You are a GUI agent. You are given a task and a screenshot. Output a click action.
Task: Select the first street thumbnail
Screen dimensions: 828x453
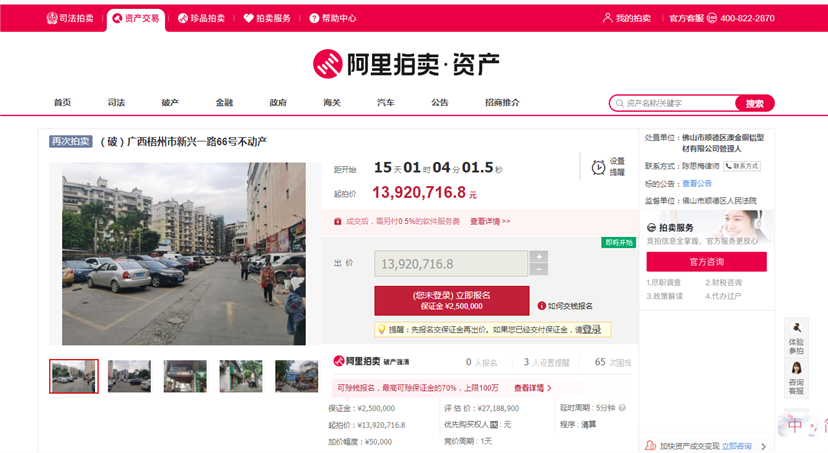(74, 376)
